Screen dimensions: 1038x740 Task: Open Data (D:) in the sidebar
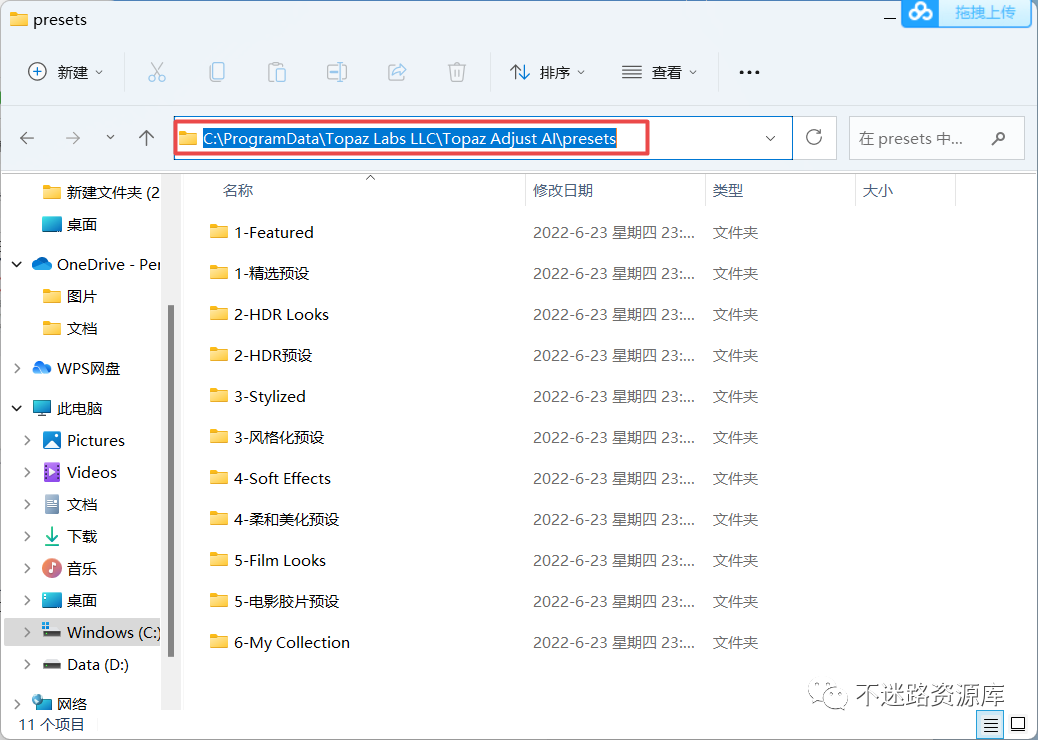(98, 664)
